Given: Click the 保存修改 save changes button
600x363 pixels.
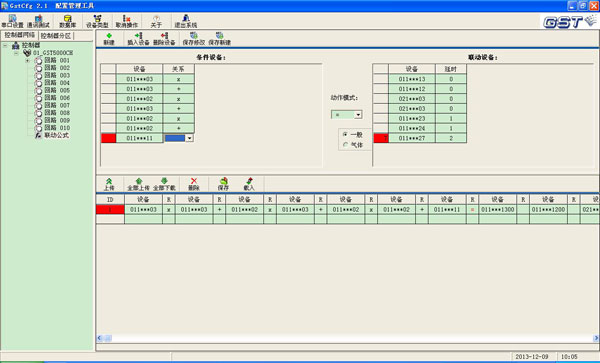Looking at the screenshot, I should pos(194,39).
